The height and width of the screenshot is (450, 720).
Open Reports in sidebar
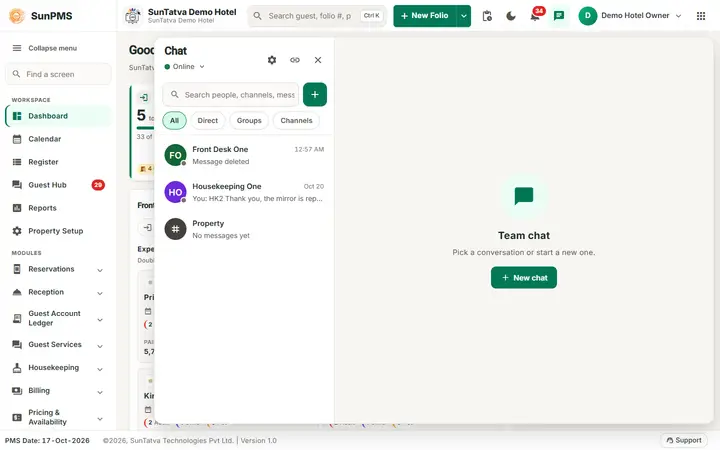point(58,208)
